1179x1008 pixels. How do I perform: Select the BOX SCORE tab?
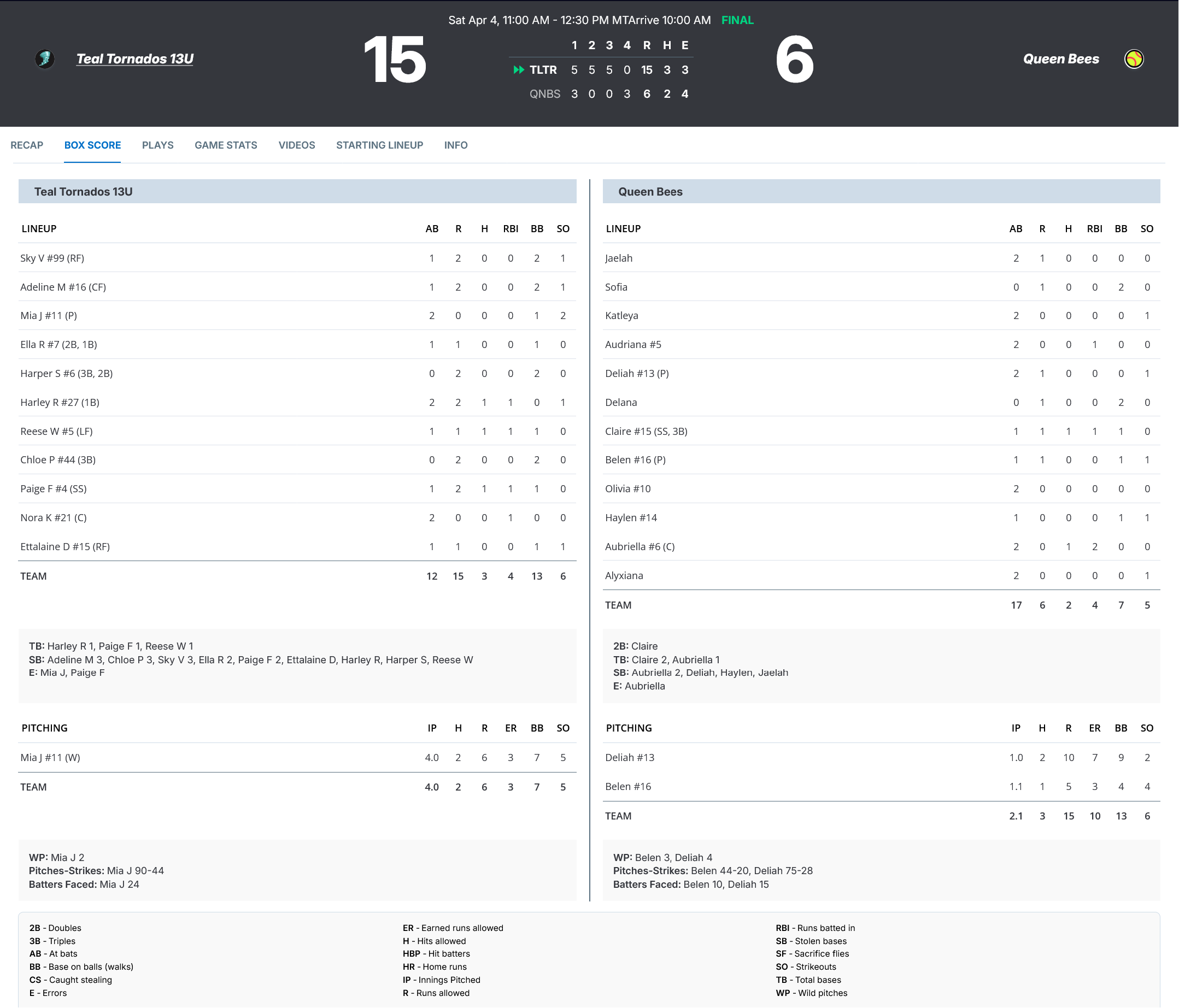coord(92,145)
